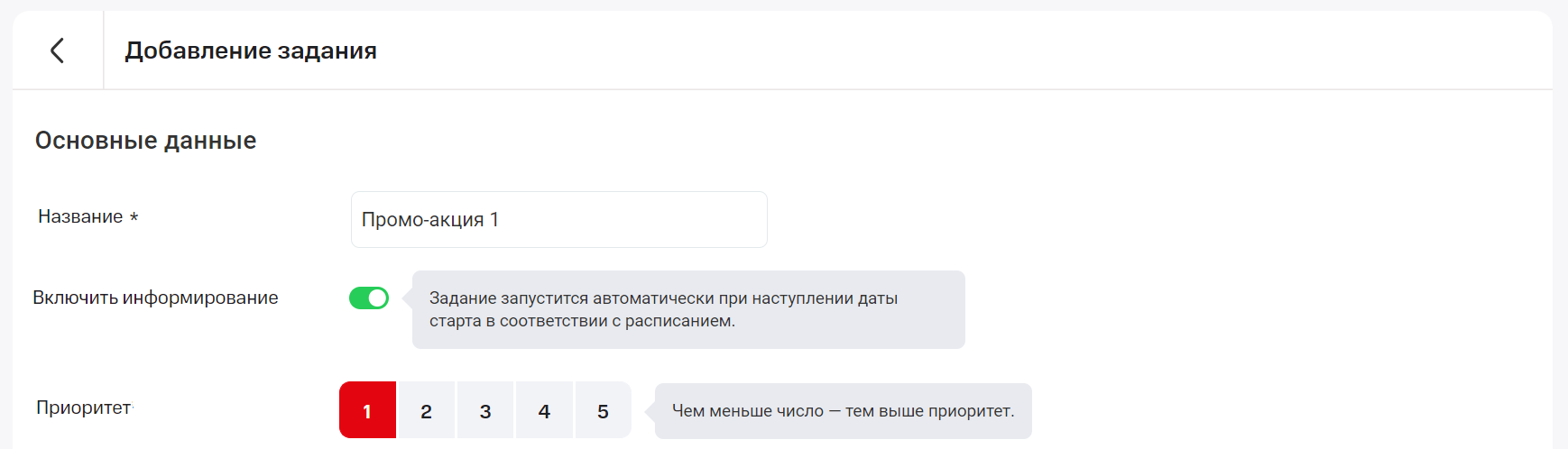Click the Добавление задания page title

(x=251, y=50)
